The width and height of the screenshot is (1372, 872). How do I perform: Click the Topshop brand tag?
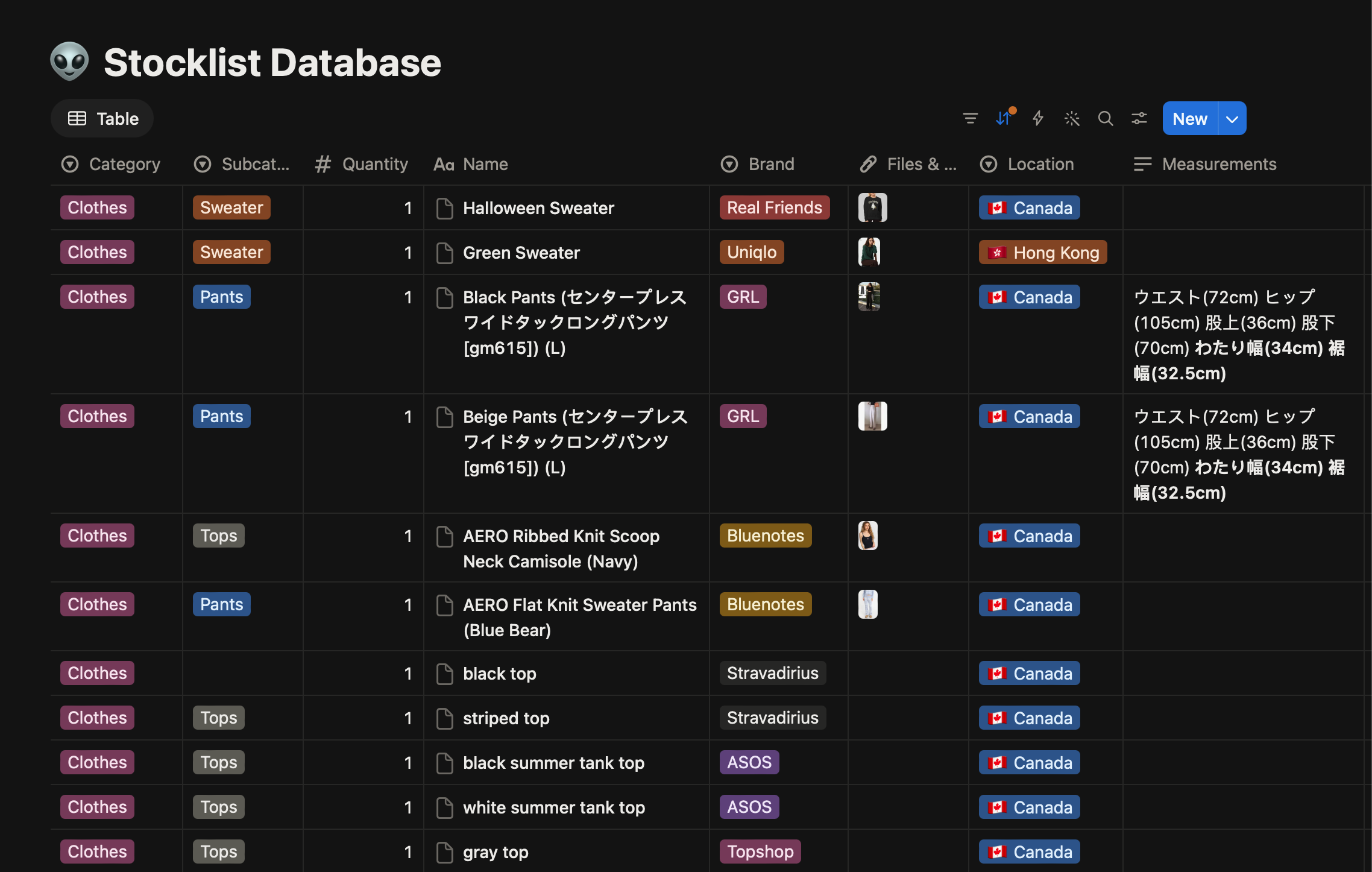coord(760,851)
